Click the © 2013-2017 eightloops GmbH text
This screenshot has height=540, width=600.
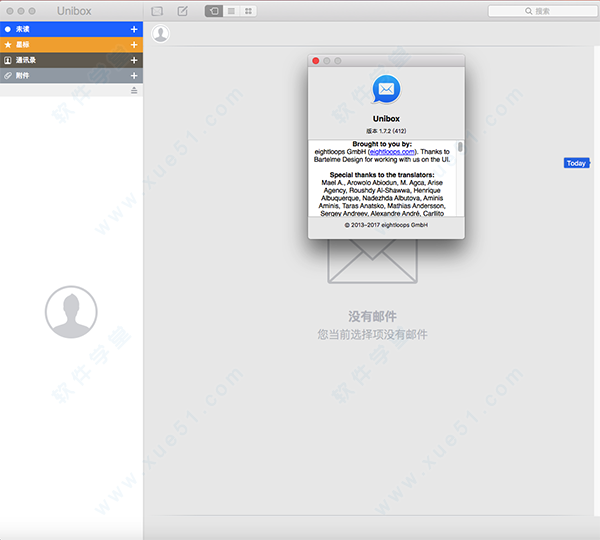pyautogui.click(x=386, y=225)
